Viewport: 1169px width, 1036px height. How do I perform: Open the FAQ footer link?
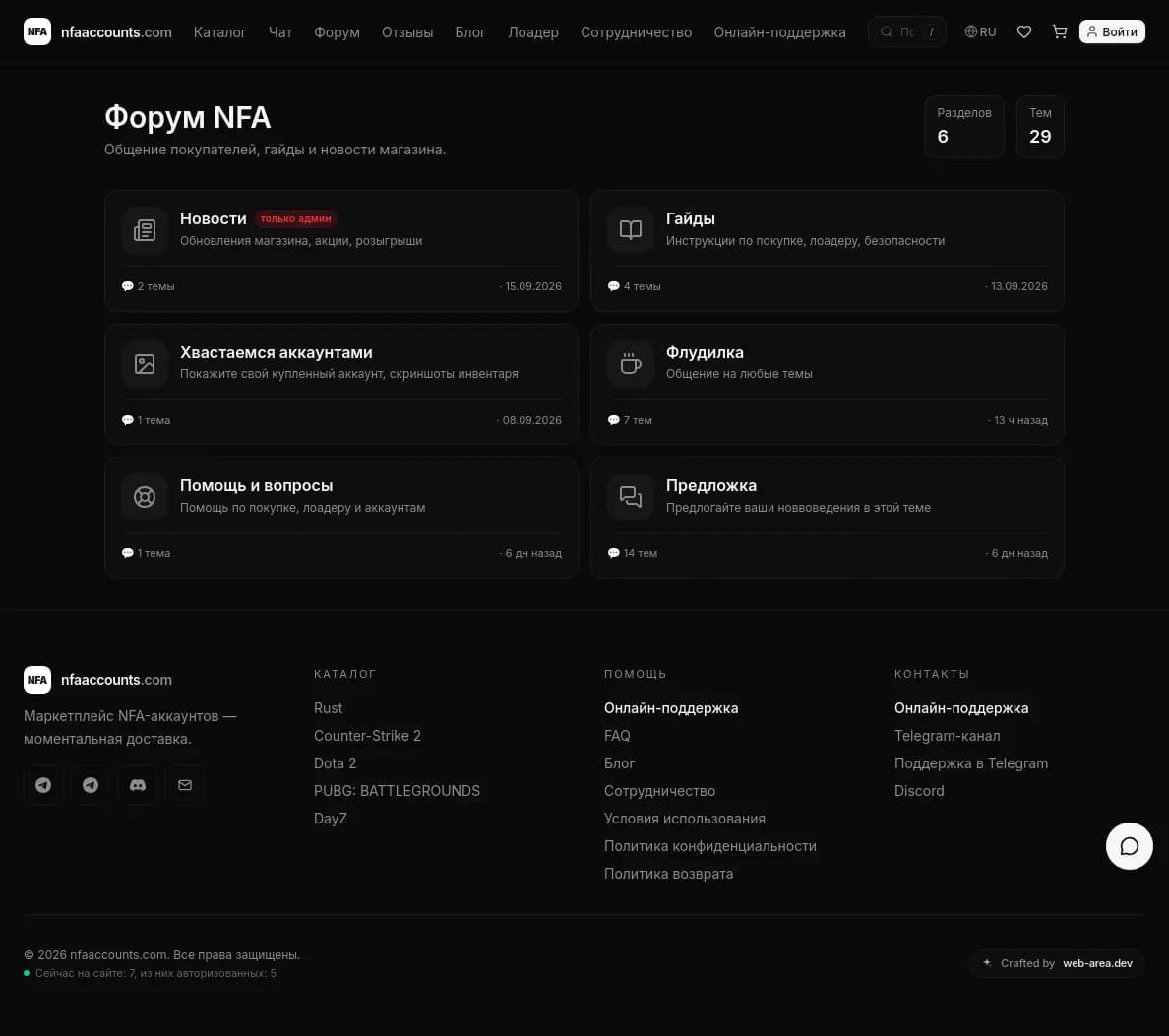[617, 736]
